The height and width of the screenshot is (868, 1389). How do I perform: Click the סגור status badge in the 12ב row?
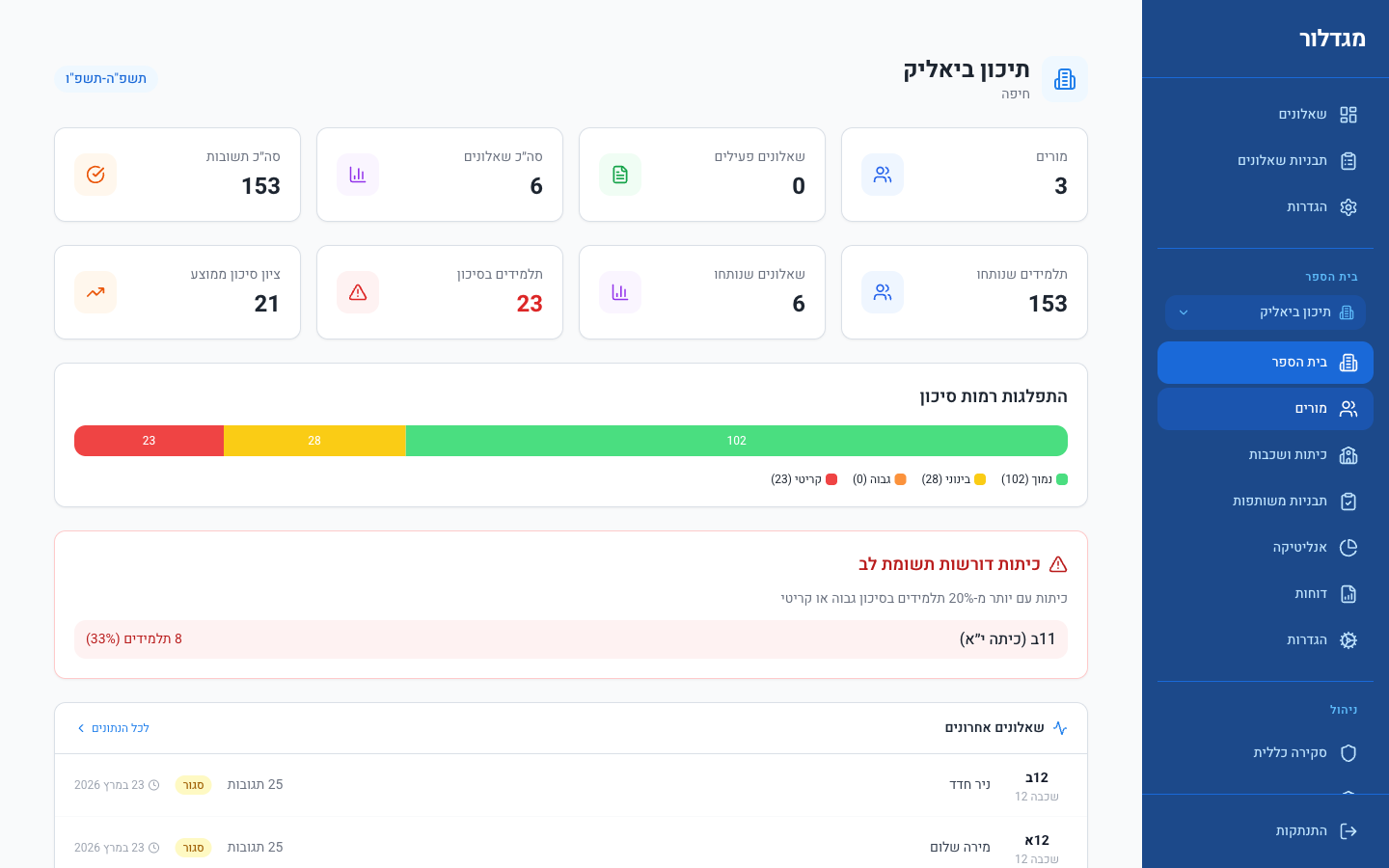point(193,785)
